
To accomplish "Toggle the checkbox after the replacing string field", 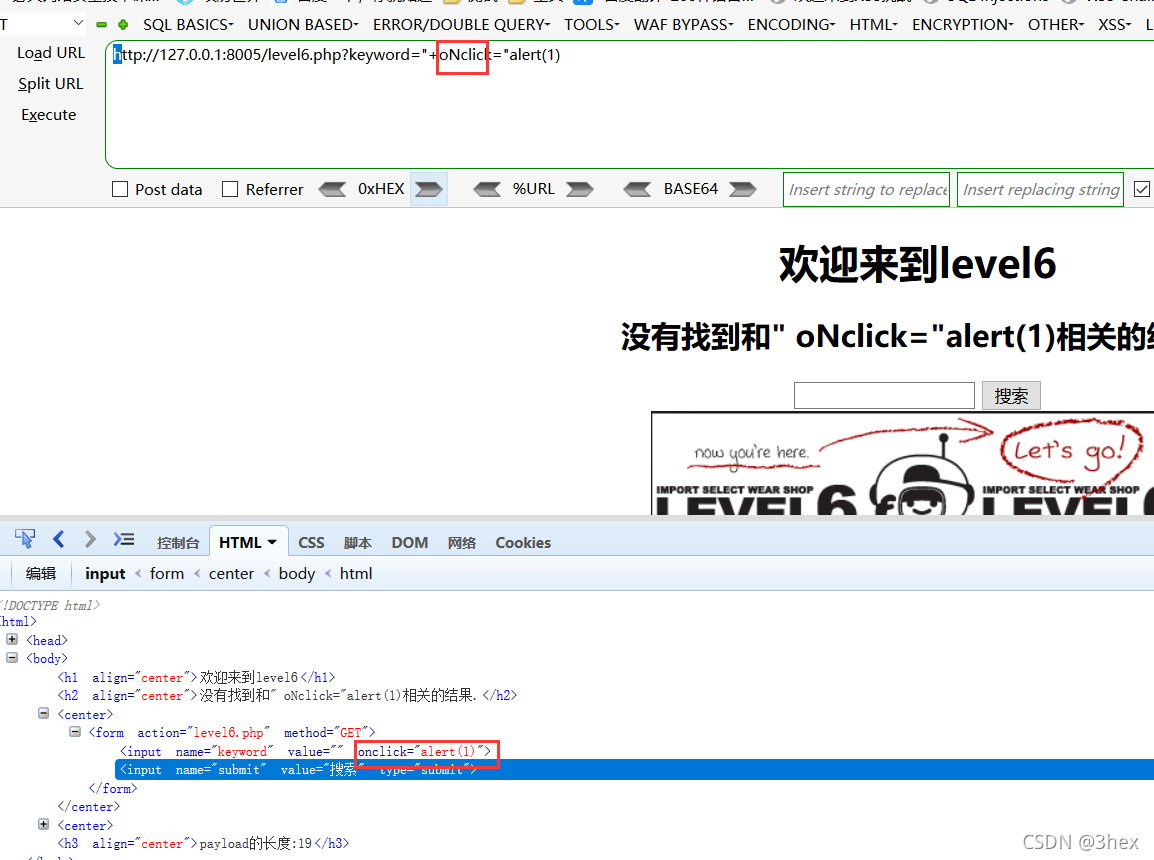I will (1141, 189).
